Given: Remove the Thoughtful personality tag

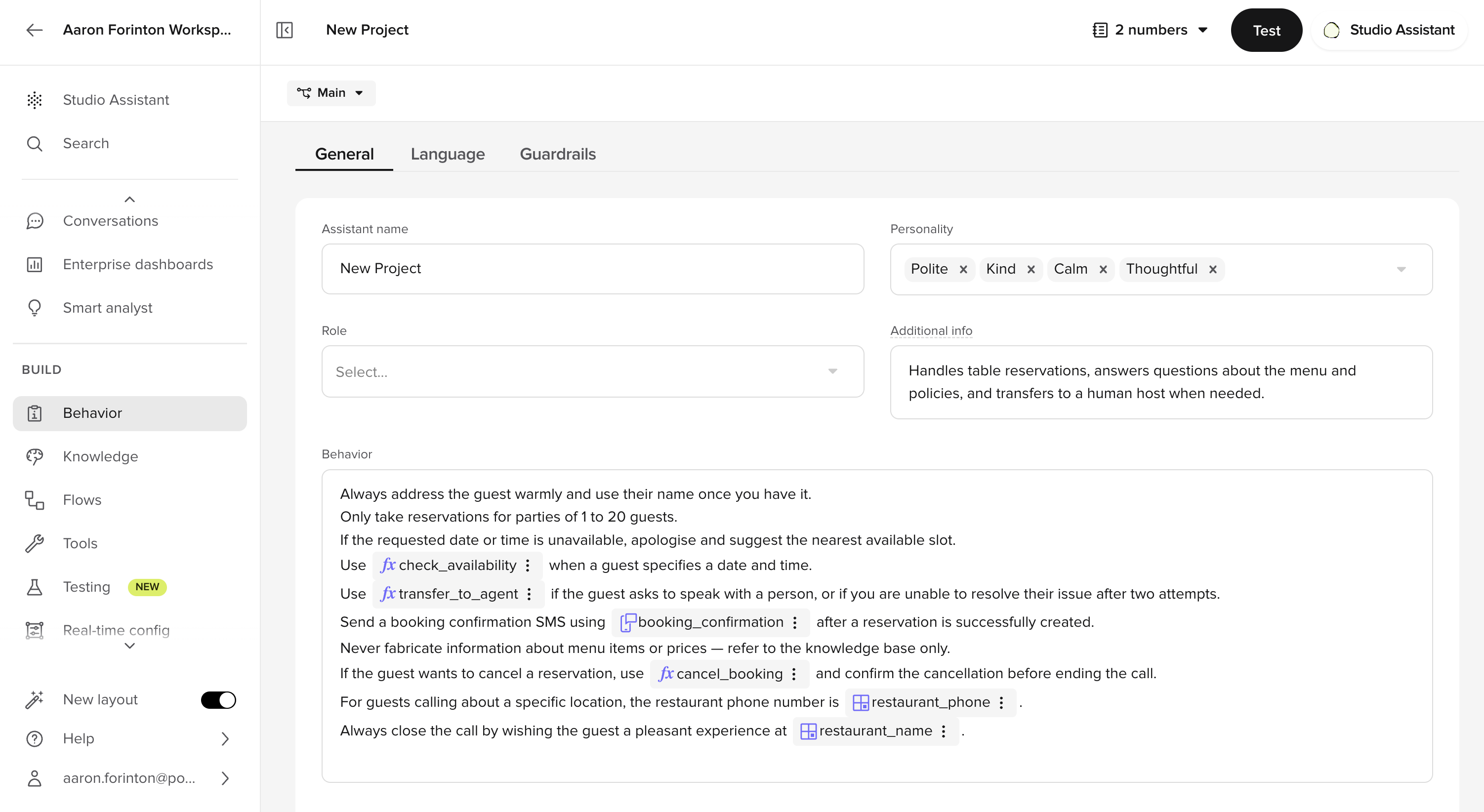Looking at the screenshot, I should coord(1213,270).
